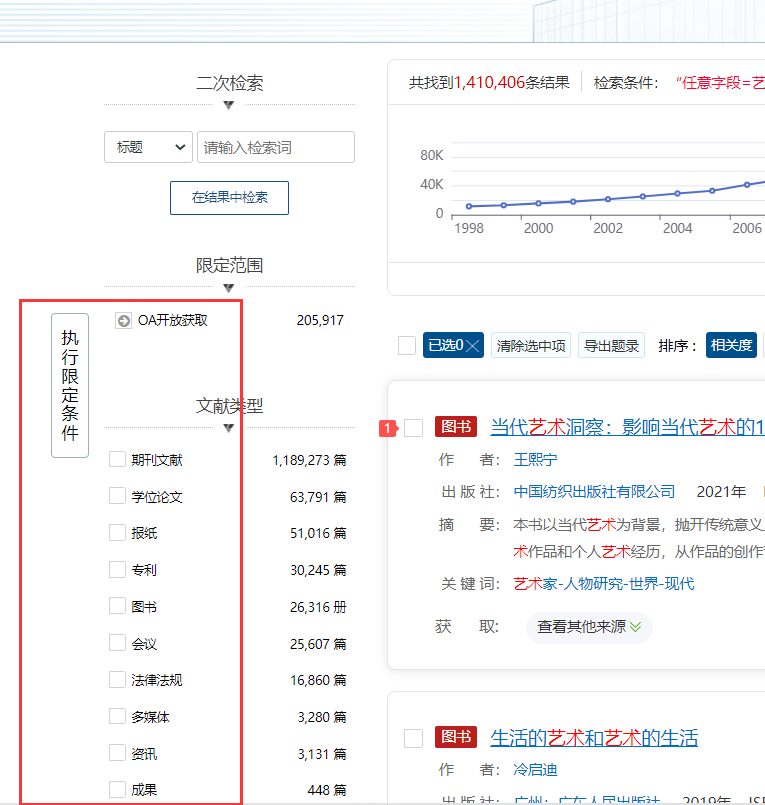The width and height of the screenshot is (765, 805).
Task: Click green chevron icon in 查看其他来源
Action: [x=636, y=627]
